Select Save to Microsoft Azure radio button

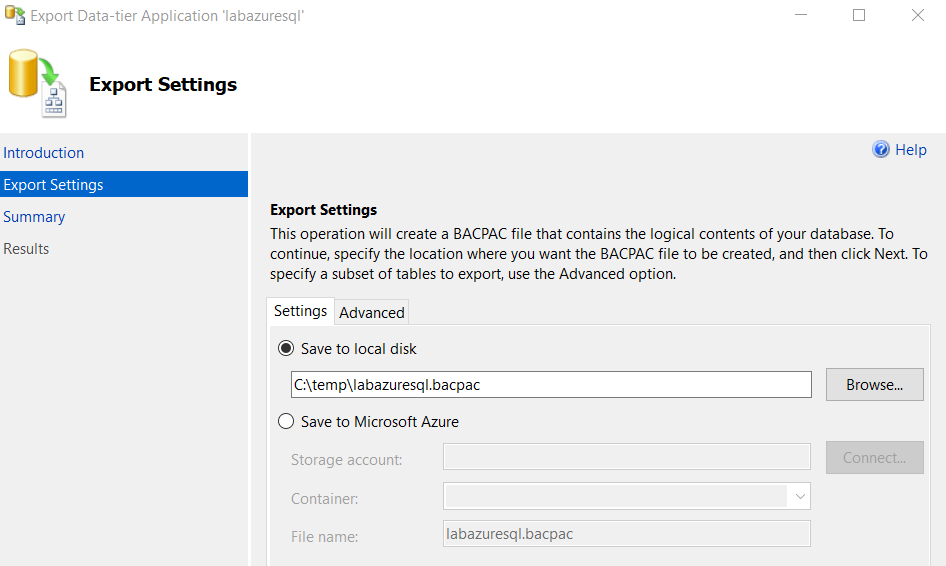pos(286,422)
